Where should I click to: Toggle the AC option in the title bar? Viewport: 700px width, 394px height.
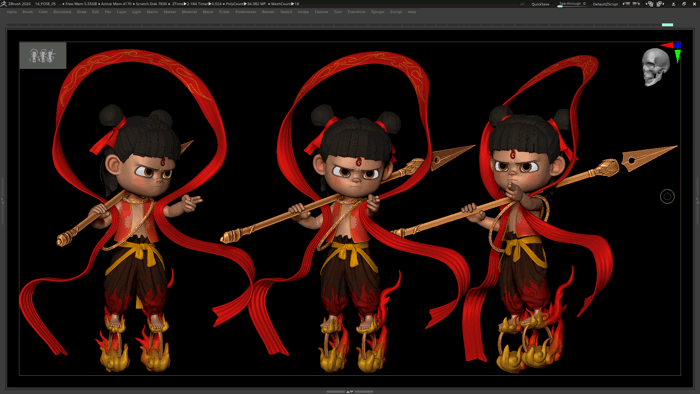pos(522,4)
